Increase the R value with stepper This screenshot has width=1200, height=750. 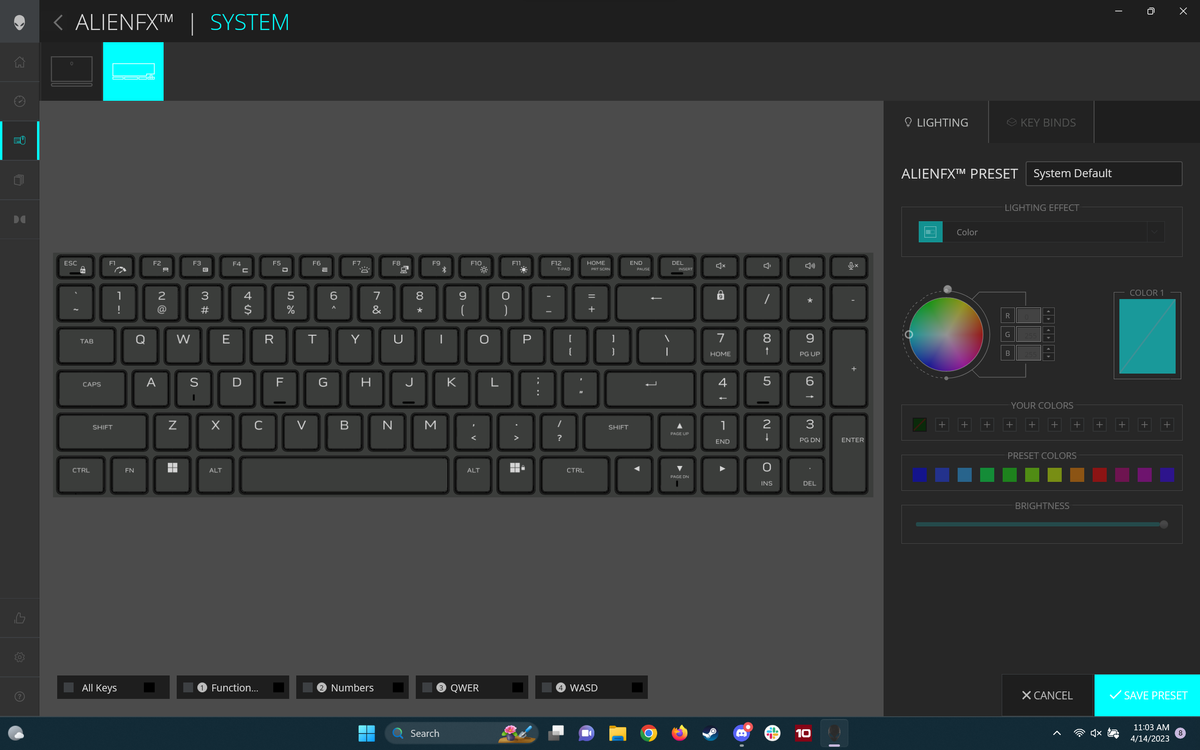pos(1047,311)
